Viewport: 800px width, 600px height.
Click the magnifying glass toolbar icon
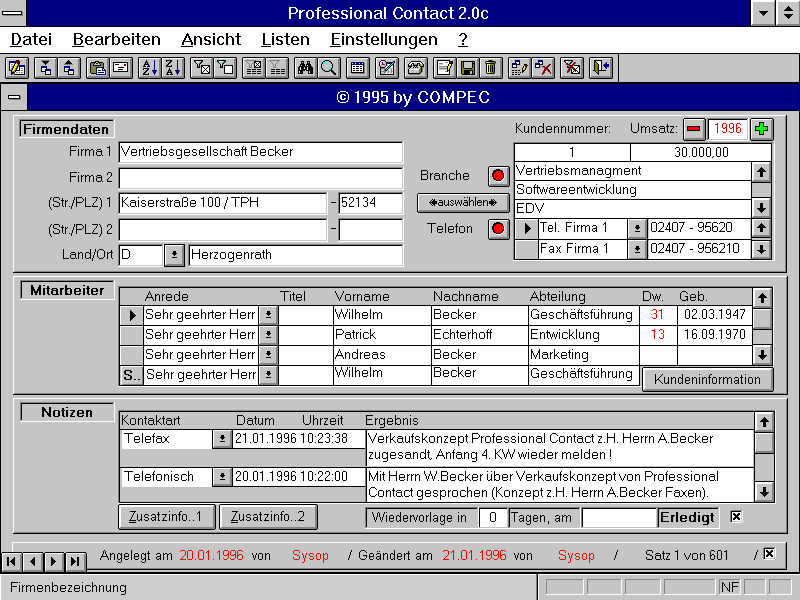click(328, 68)
